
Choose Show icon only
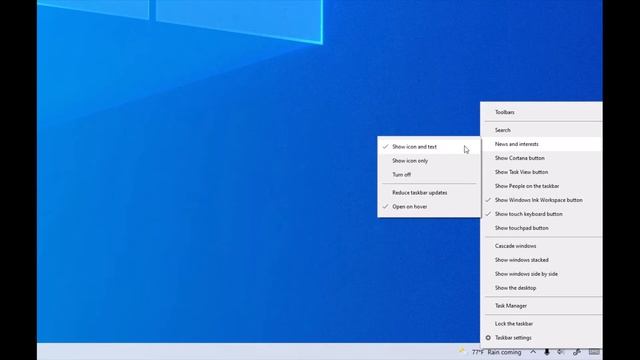[x=429, y=161]
